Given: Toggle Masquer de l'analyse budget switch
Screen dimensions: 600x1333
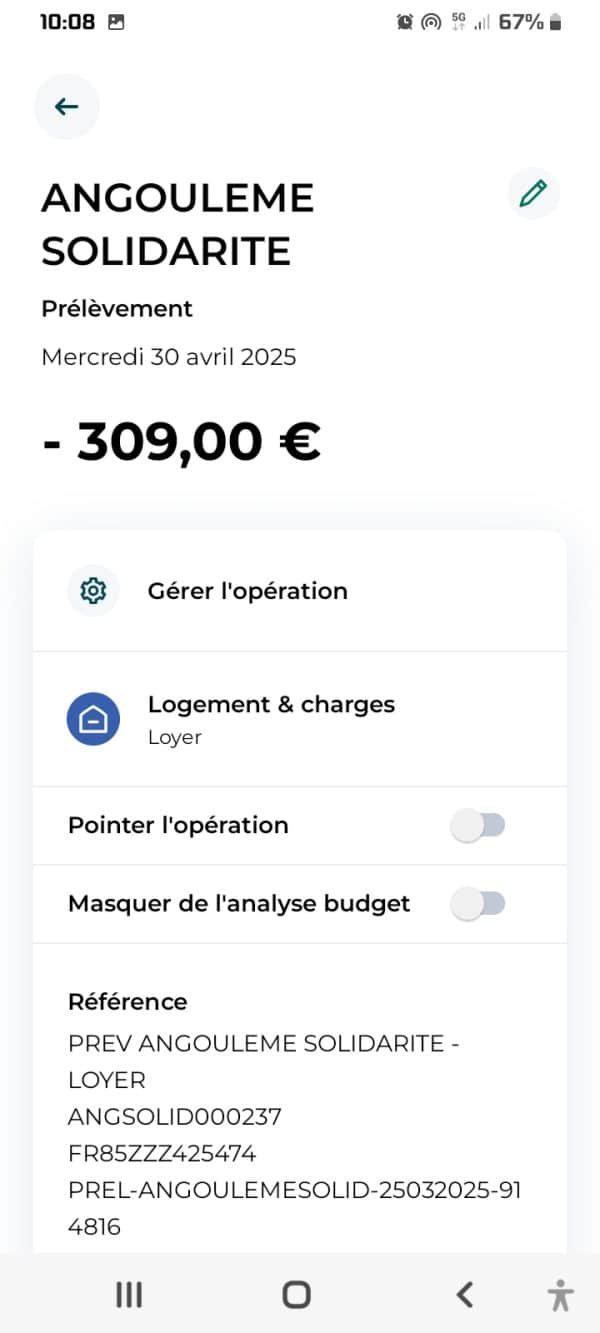Looking at the screenshot, I should [478, 904].
